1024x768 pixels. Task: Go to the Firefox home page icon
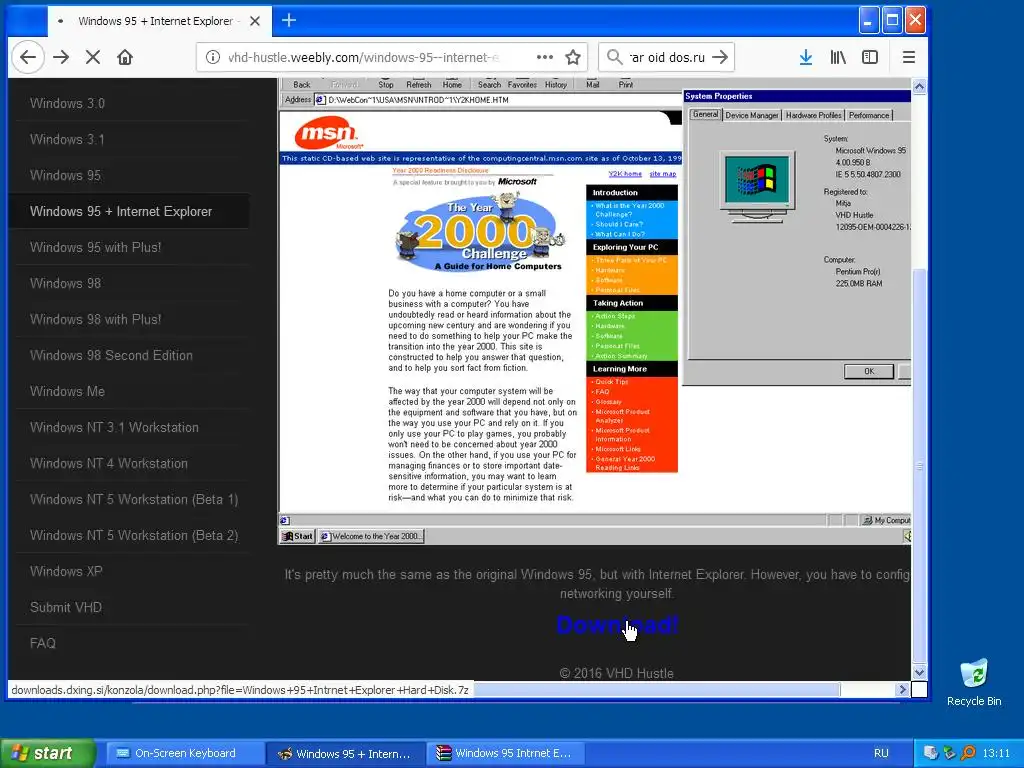pyautogui.click(x=125, y=57)
